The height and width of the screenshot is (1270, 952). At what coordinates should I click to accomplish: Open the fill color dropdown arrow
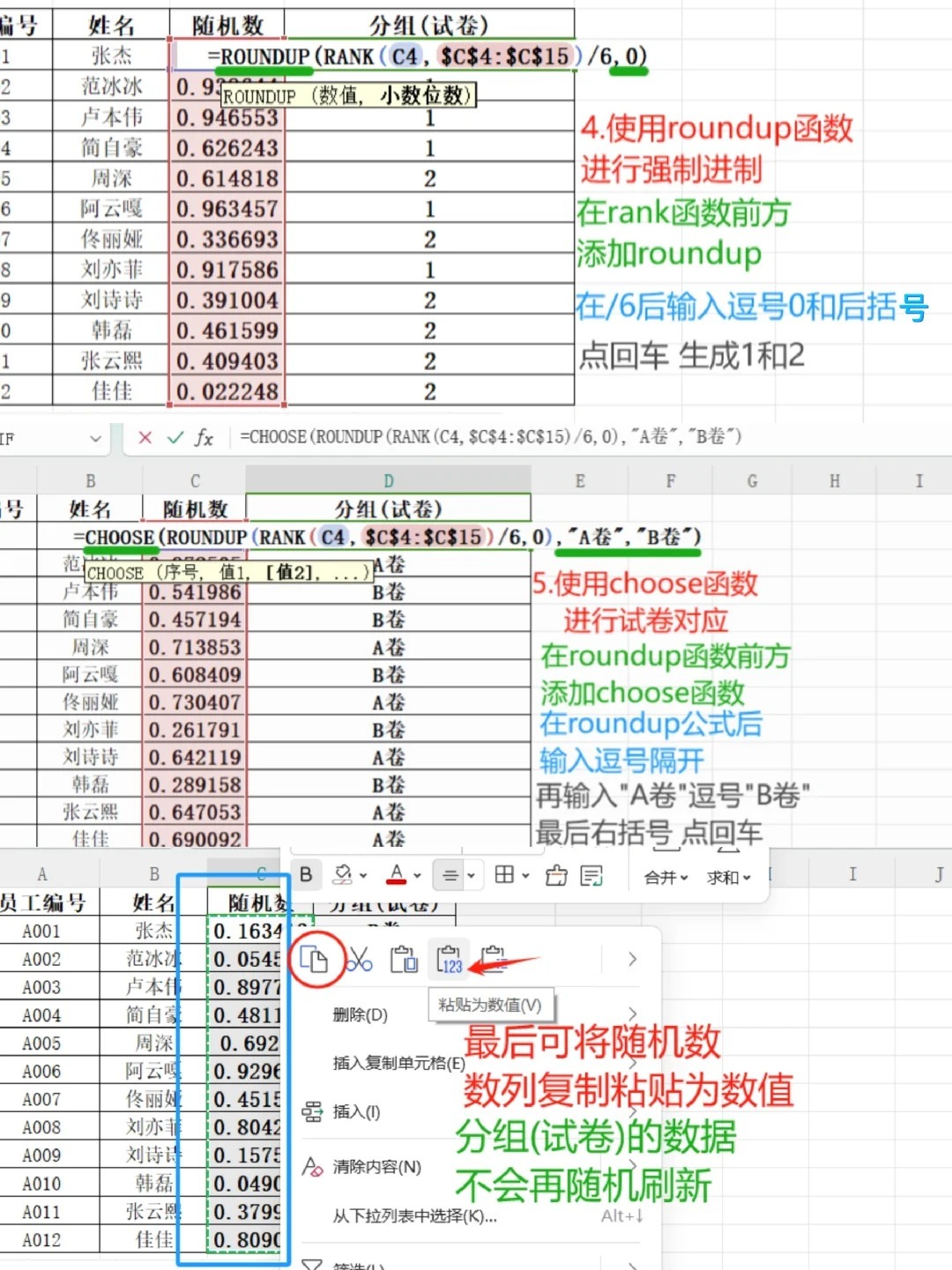point(362,876)
